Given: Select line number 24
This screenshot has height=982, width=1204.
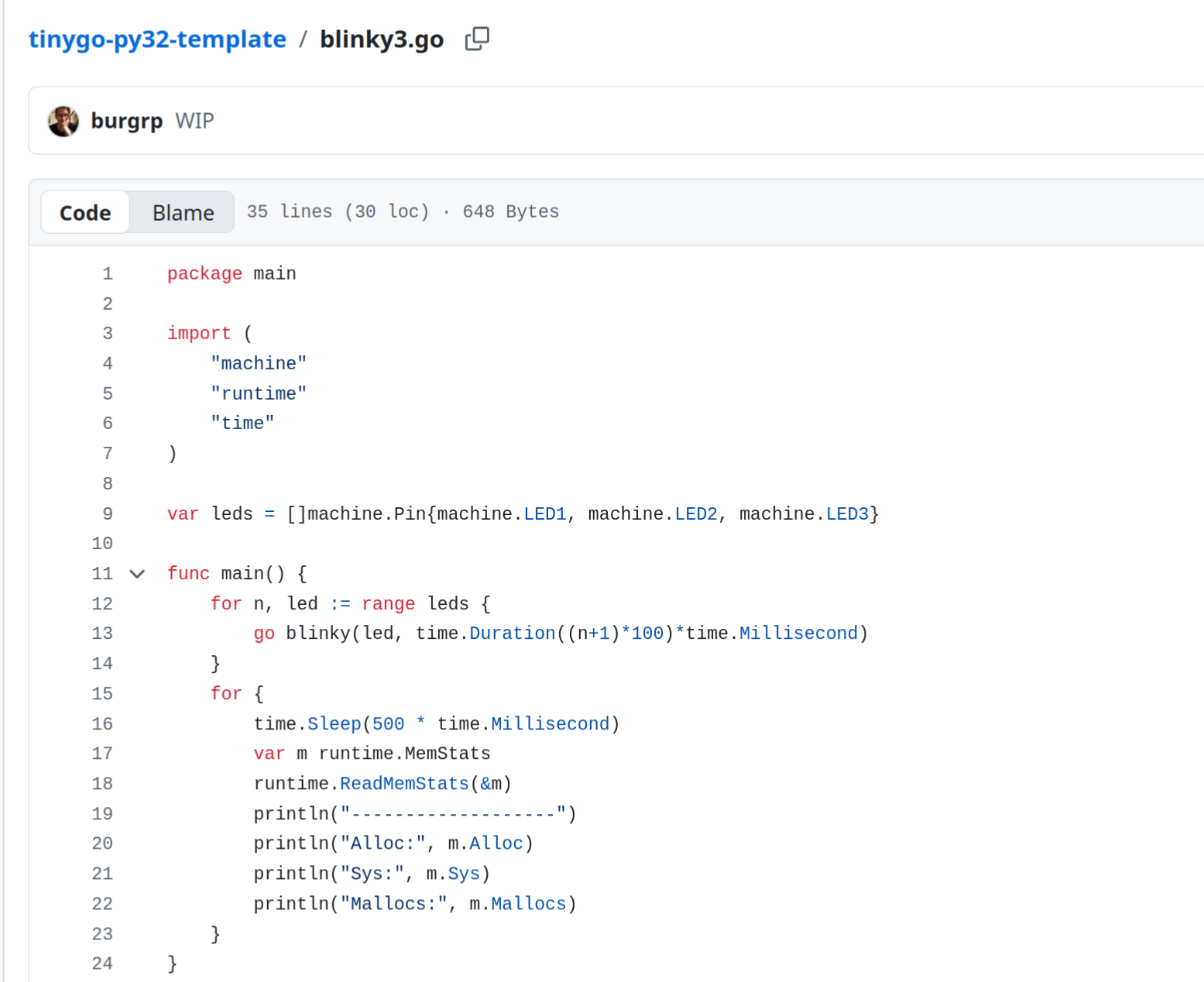Looking at the screenshot, I should tap(102, 964).
